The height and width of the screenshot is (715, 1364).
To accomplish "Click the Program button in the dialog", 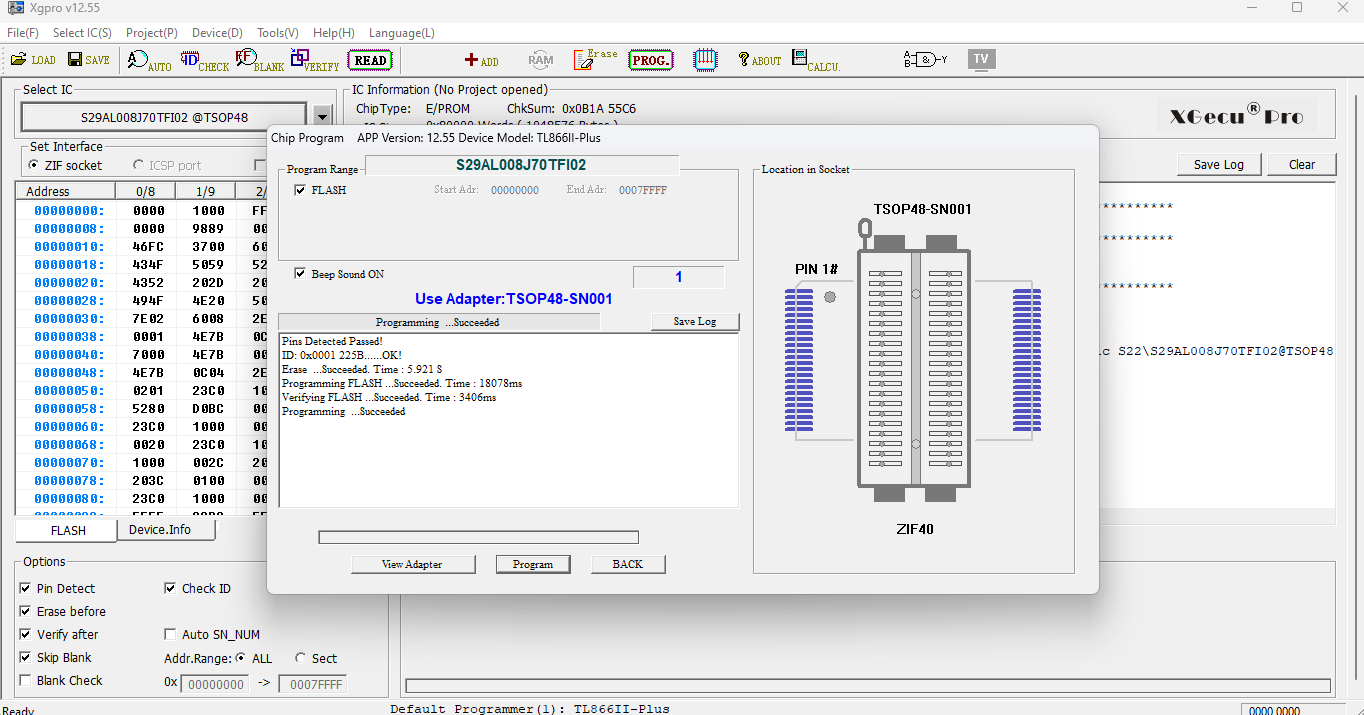I will click(533, 564).
